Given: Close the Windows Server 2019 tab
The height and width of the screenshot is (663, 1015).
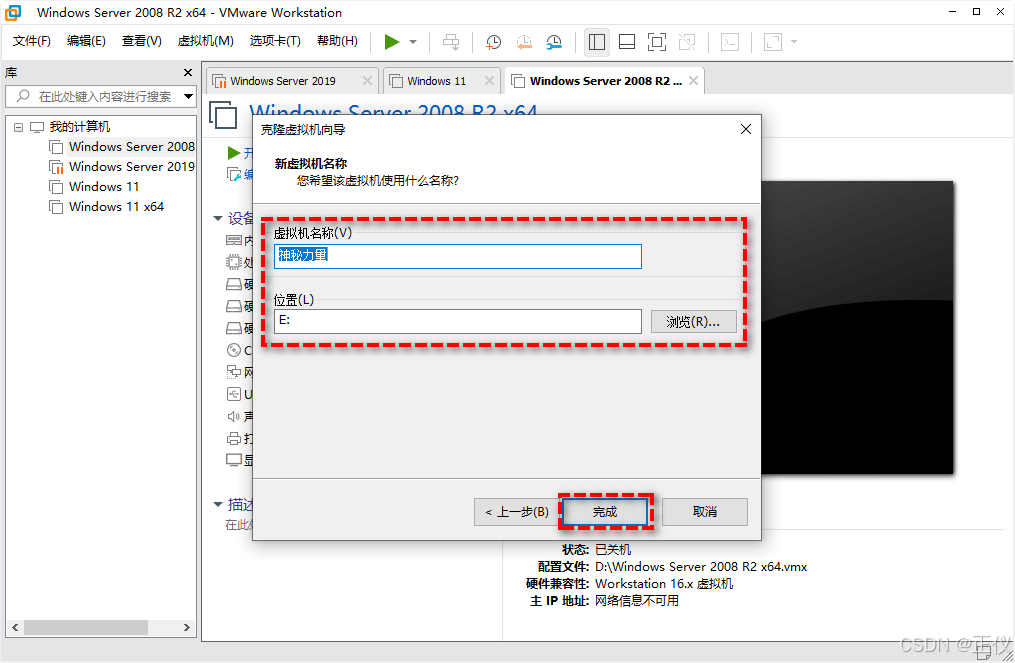Looking at the screenshot, I should click(x=367, y=80).
